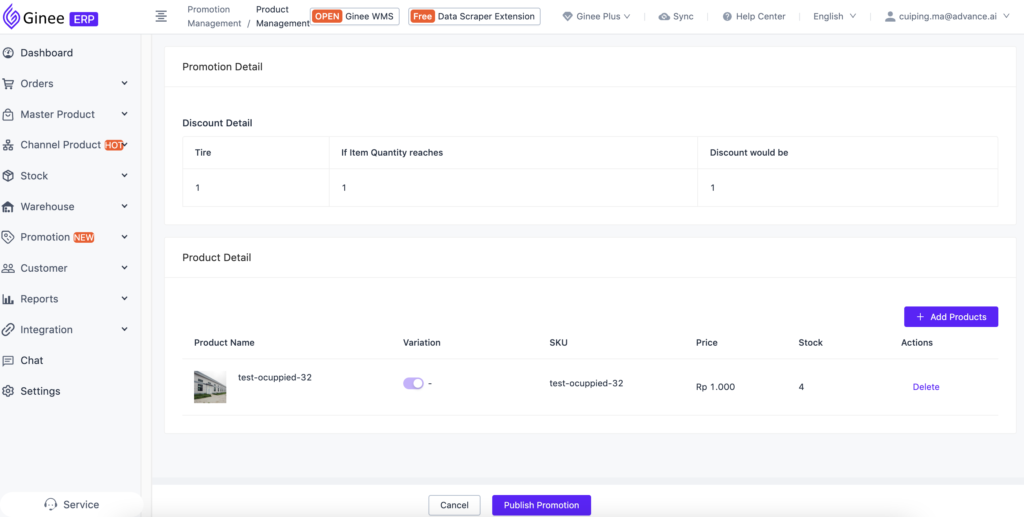Click the 'Discount would be' header
1024x517 pixels.
click(x=749, y=153)
